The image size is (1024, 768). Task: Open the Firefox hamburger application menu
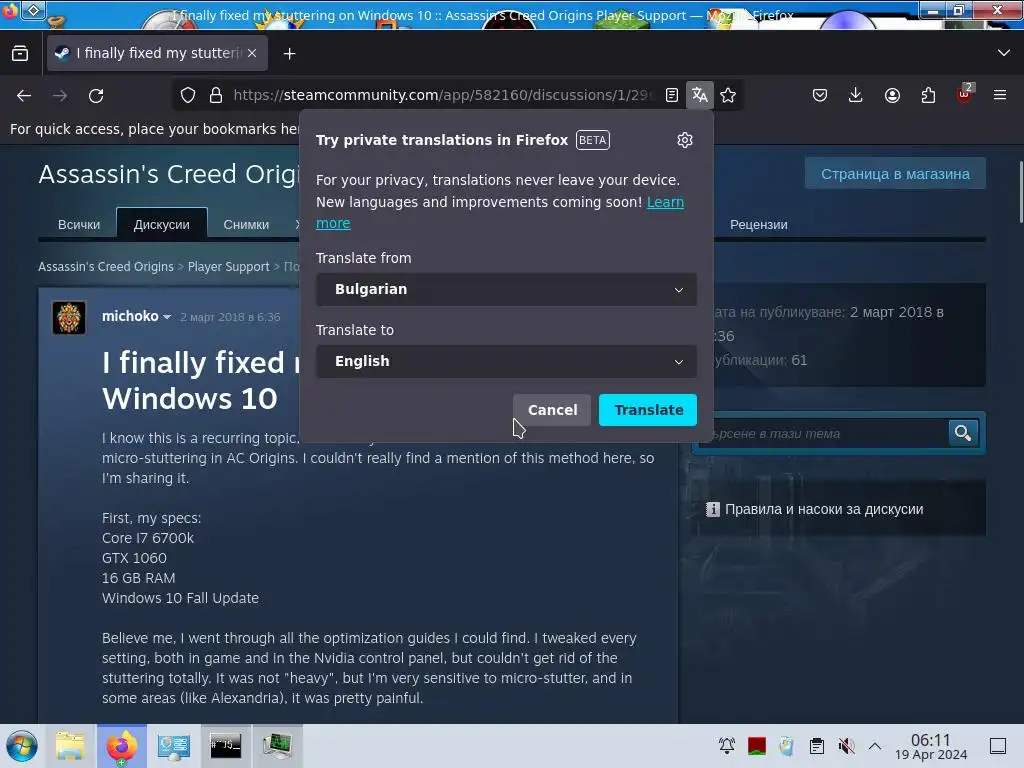[1000, 95]
